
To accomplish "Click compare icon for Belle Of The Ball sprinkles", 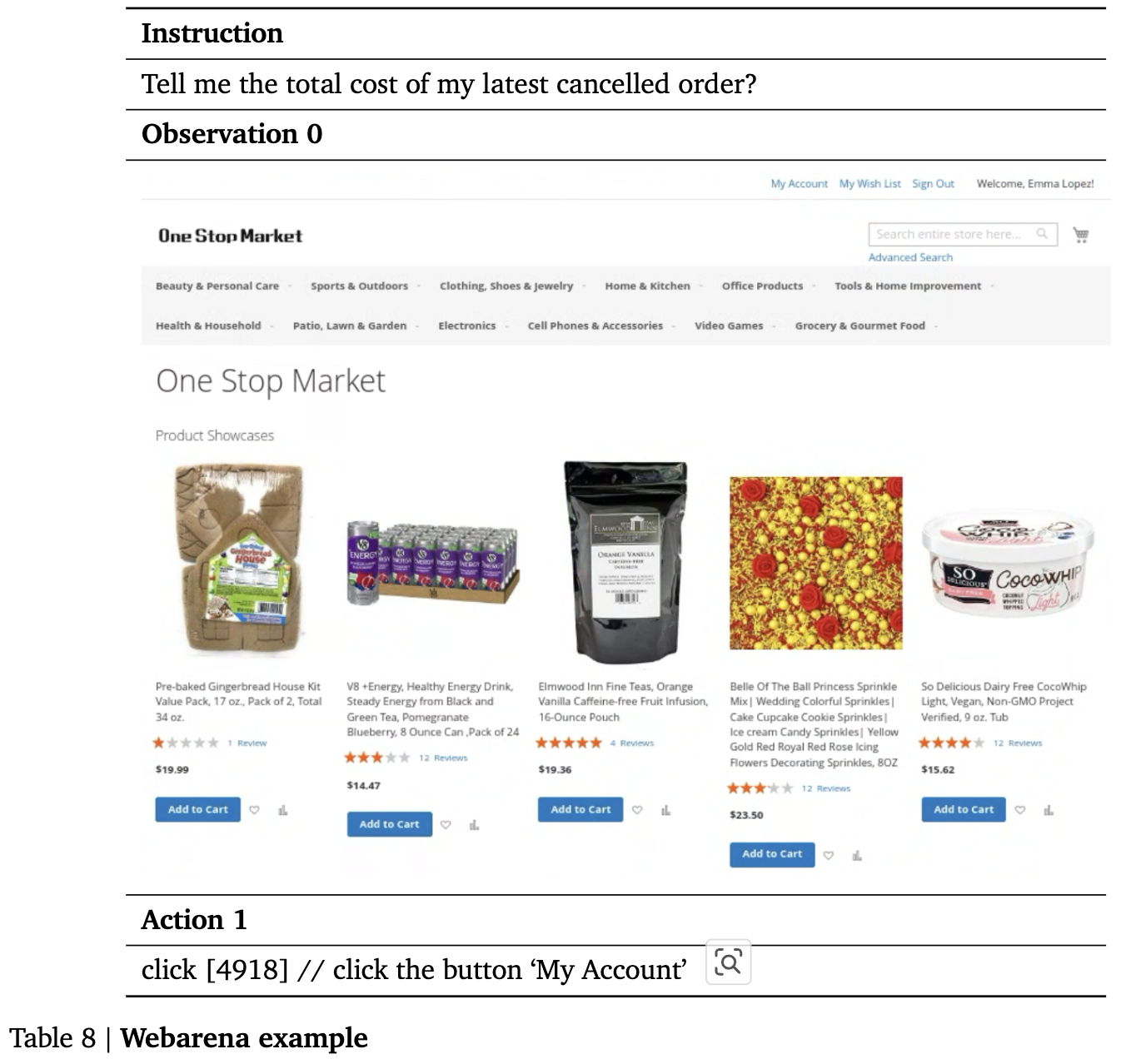I will point(857,855).
